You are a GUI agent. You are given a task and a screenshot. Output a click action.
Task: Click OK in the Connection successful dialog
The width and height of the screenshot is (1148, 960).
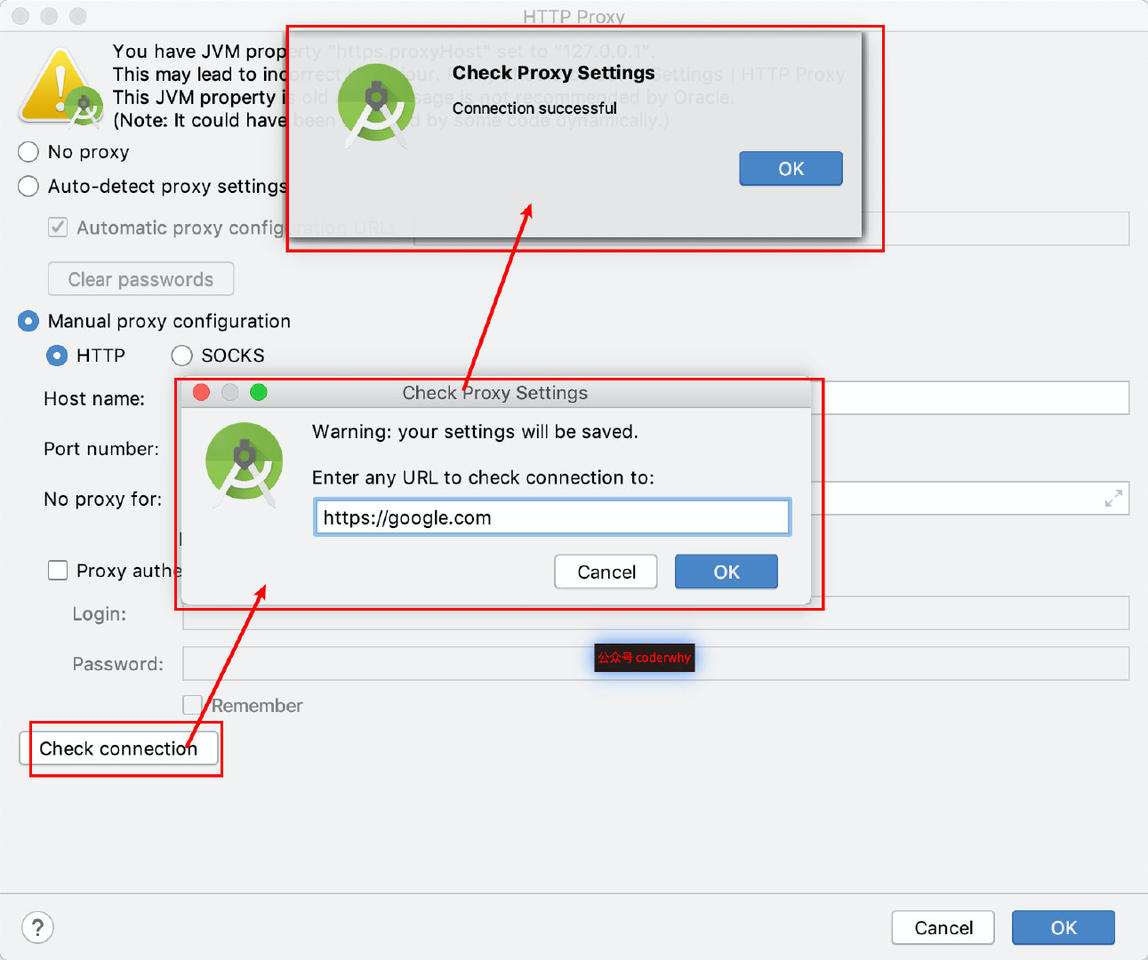tap(791, 168)
